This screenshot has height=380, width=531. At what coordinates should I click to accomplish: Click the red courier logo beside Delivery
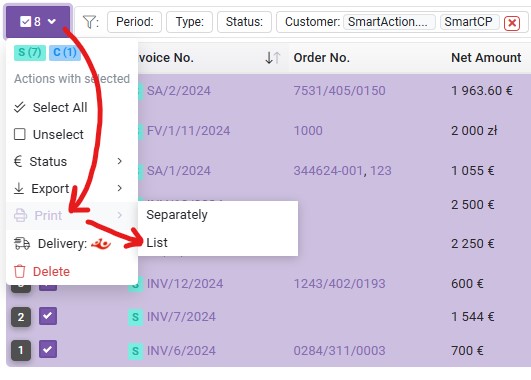pyautogui.click(x=101, y=243)
